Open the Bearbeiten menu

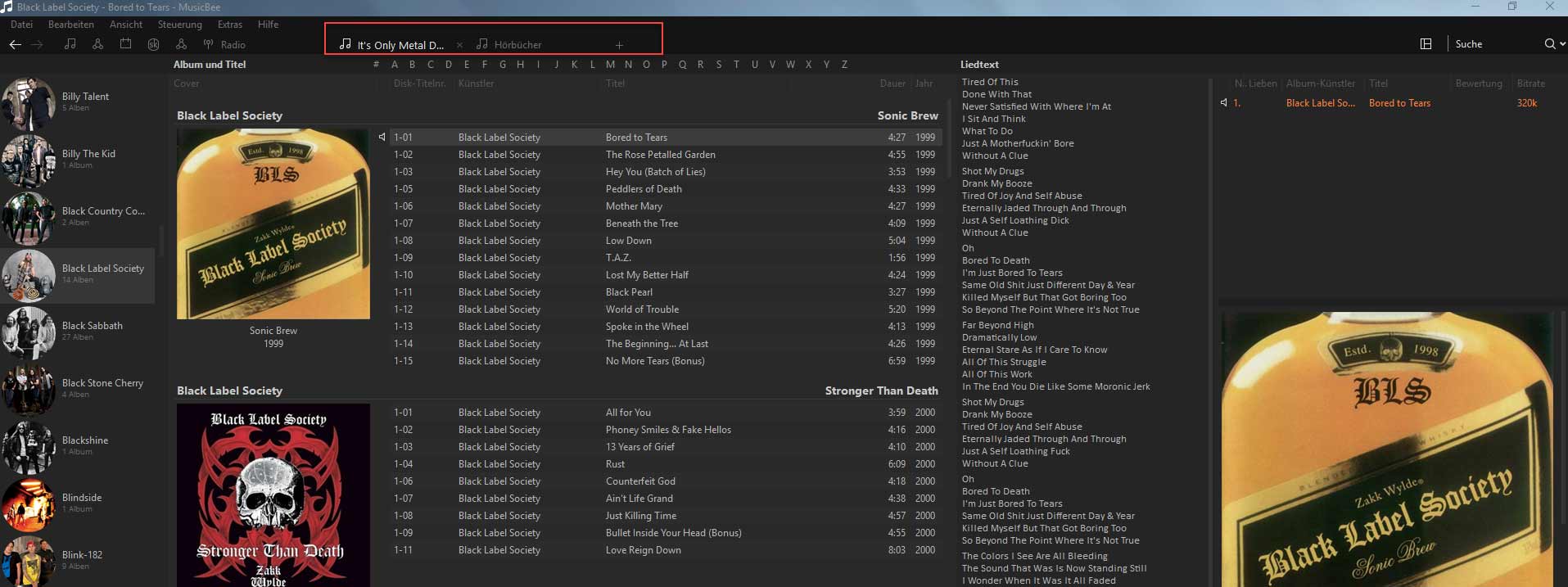click(71, 25)
